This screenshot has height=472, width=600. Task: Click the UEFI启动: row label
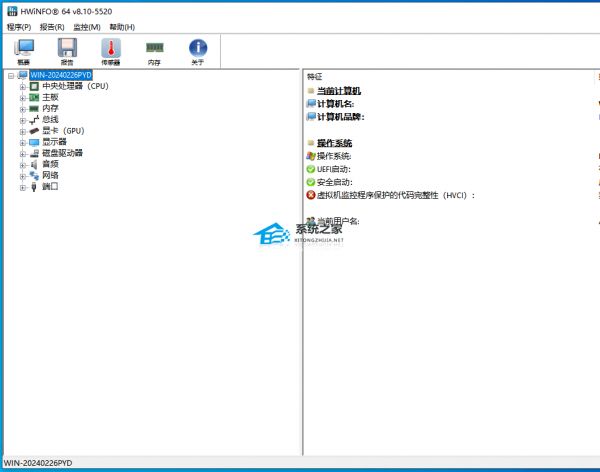tap(334, 169)
